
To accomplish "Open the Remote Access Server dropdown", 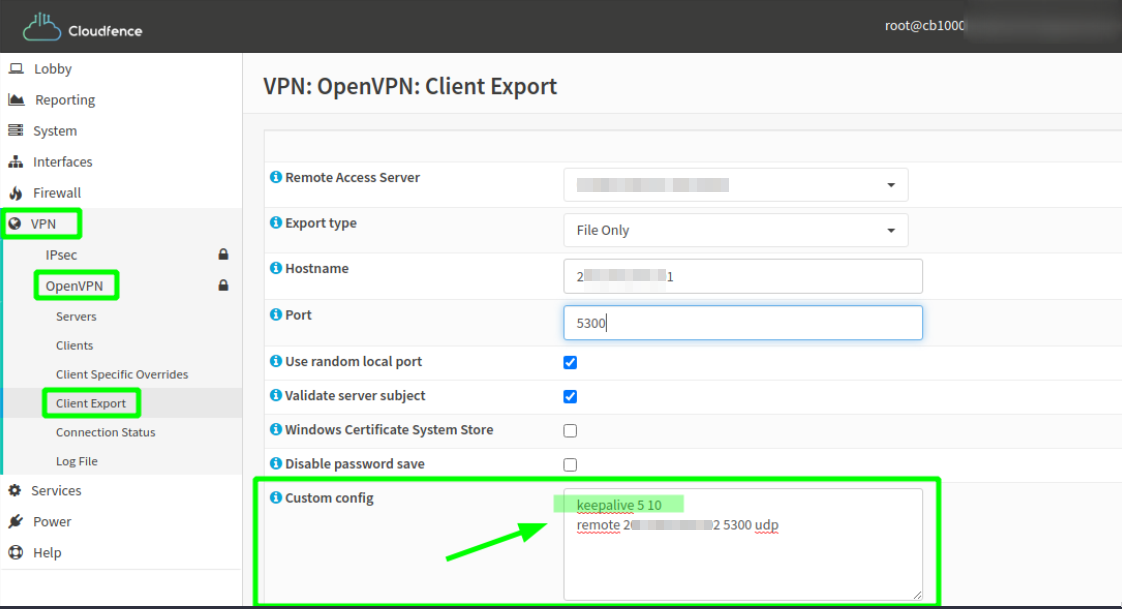I will (x=736, y=185).
